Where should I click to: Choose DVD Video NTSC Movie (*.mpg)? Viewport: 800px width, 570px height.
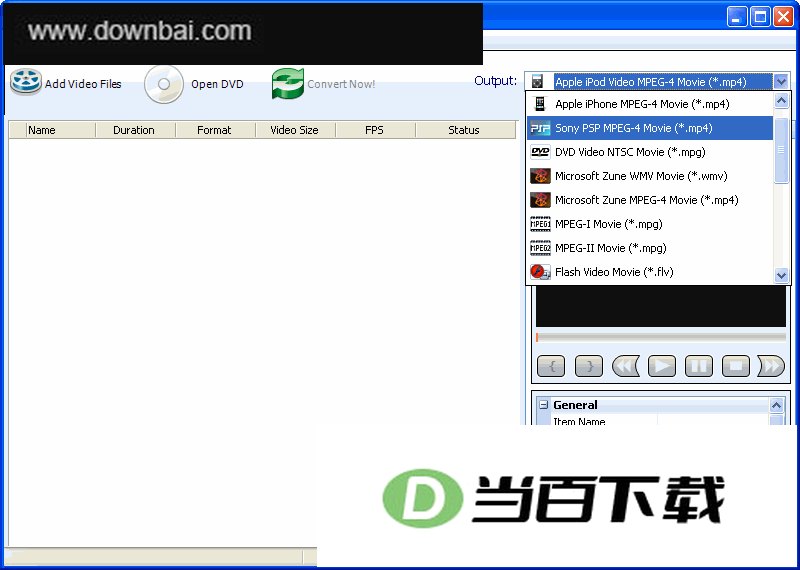tap(650, 152)
